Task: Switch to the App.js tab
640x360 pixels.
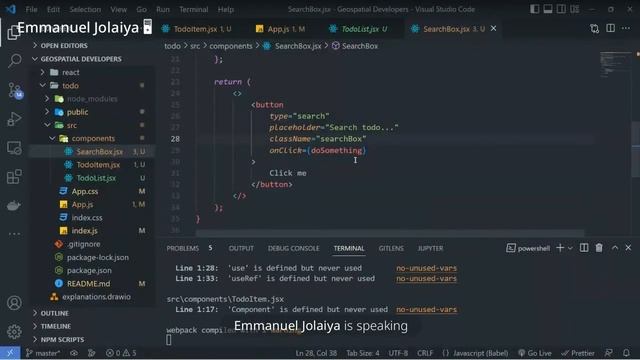Action: [x=281, y=29]
